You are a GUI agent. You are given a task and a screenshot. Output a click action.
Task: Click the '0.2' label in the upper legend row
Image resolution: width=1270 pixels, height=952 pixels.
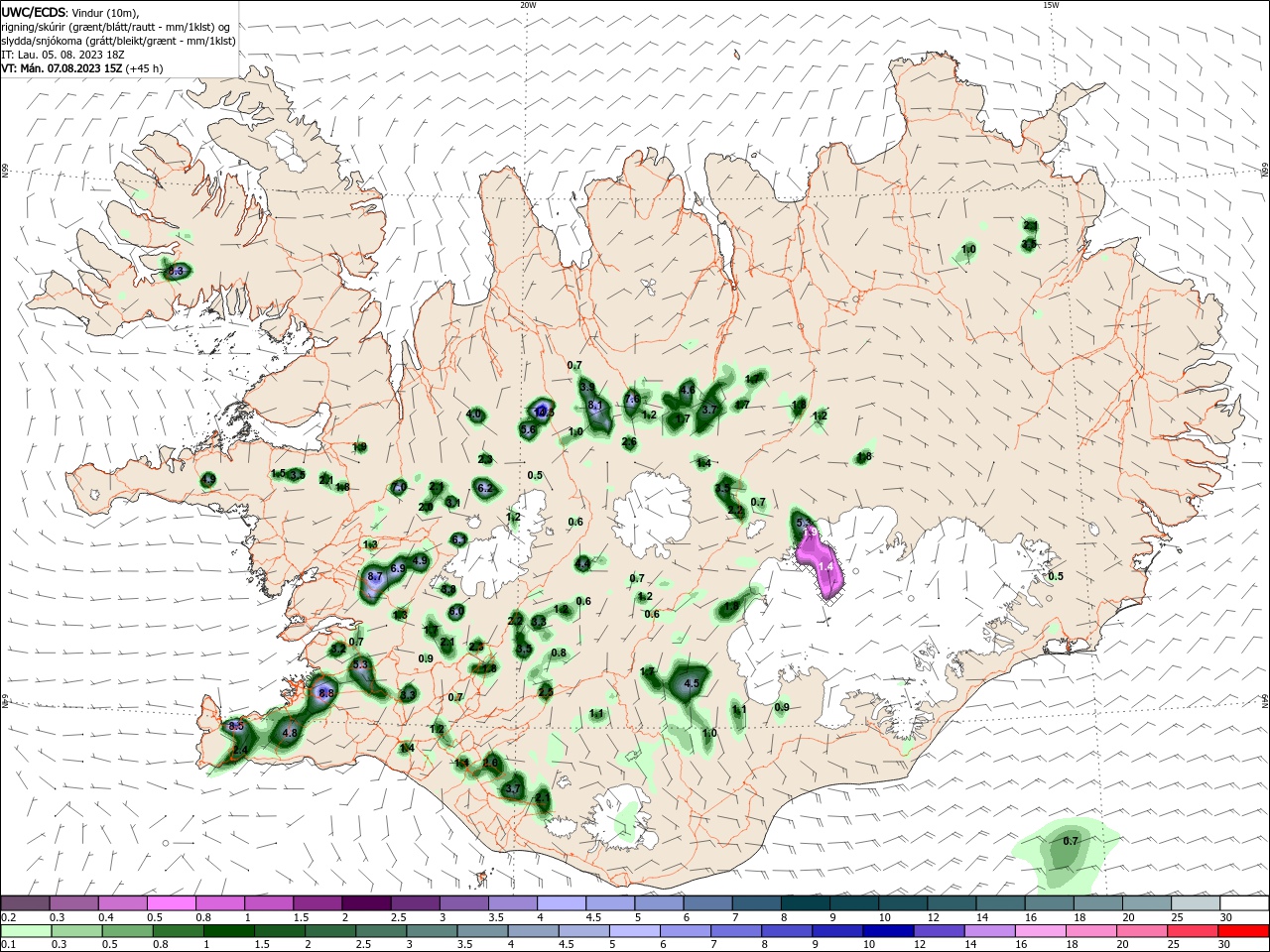point(8,918)
